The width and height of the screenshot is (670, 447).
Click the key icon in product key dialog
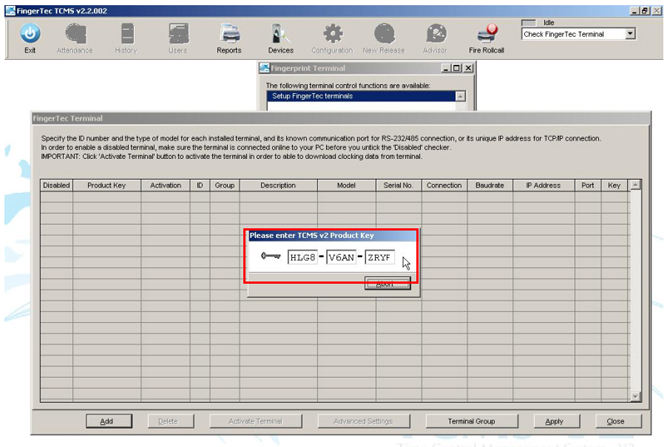click(x=270, y=256)
